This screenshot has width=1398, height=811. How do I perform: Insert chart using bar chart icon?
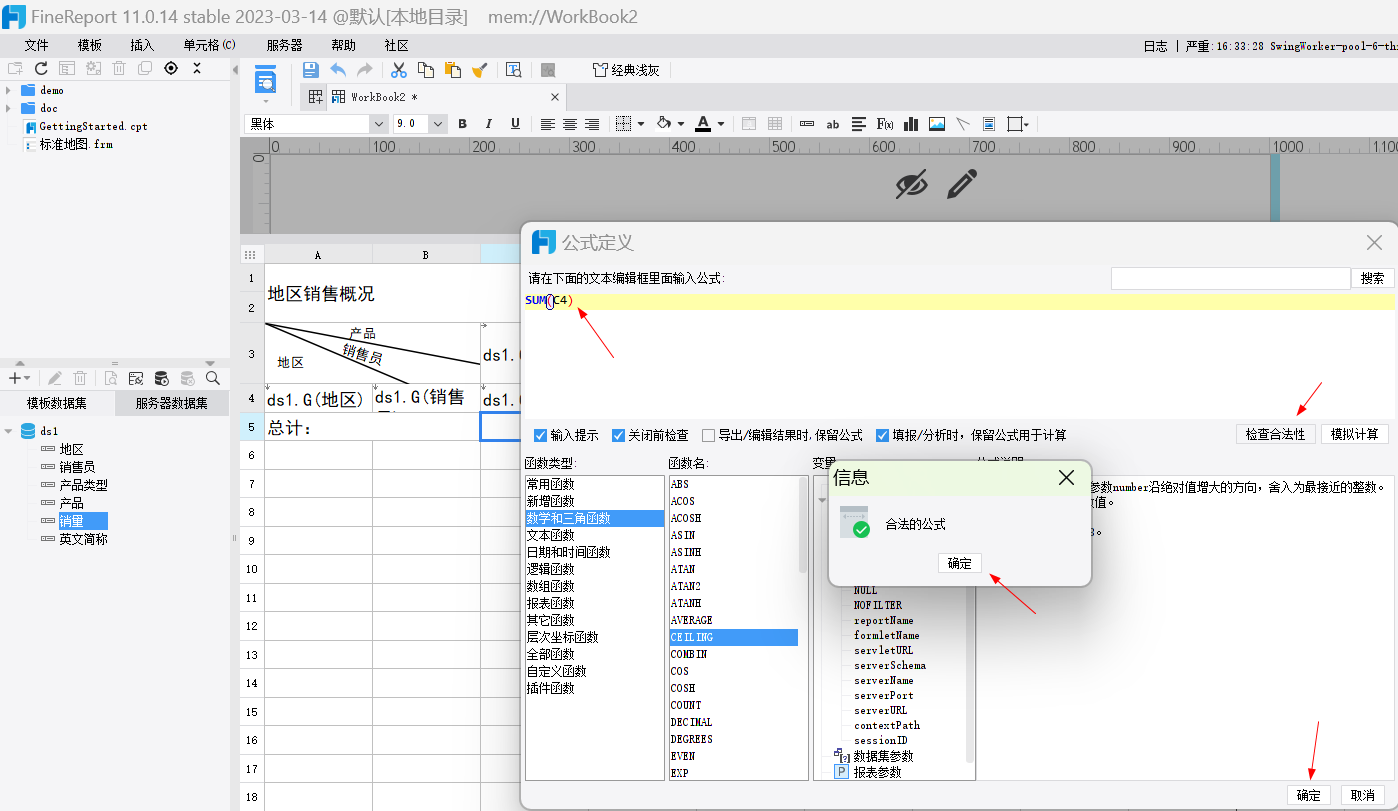(911, 124)
